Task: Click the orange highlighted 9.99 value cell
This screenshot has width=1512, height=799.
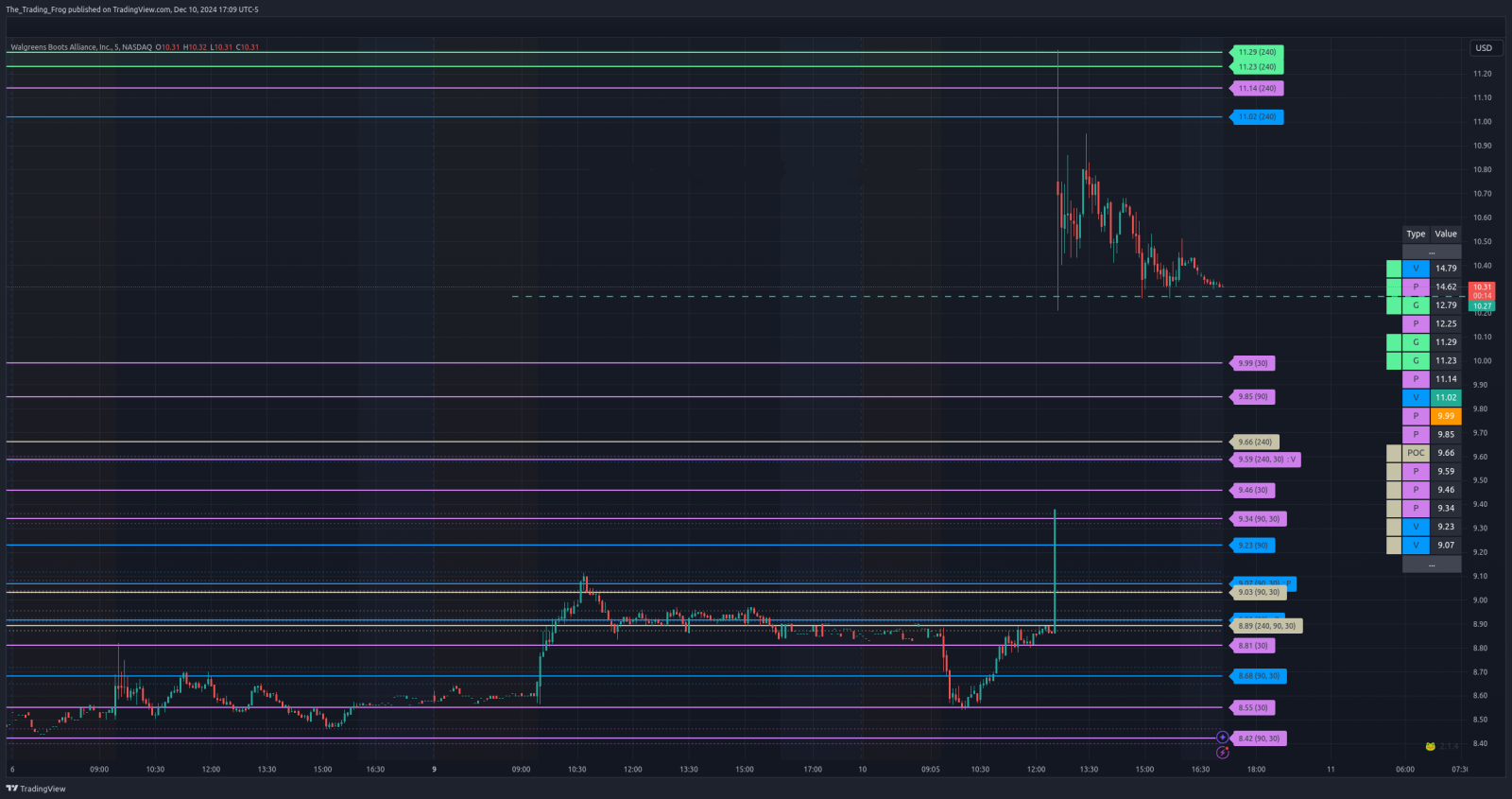Action: click(x=1446, y=416)
